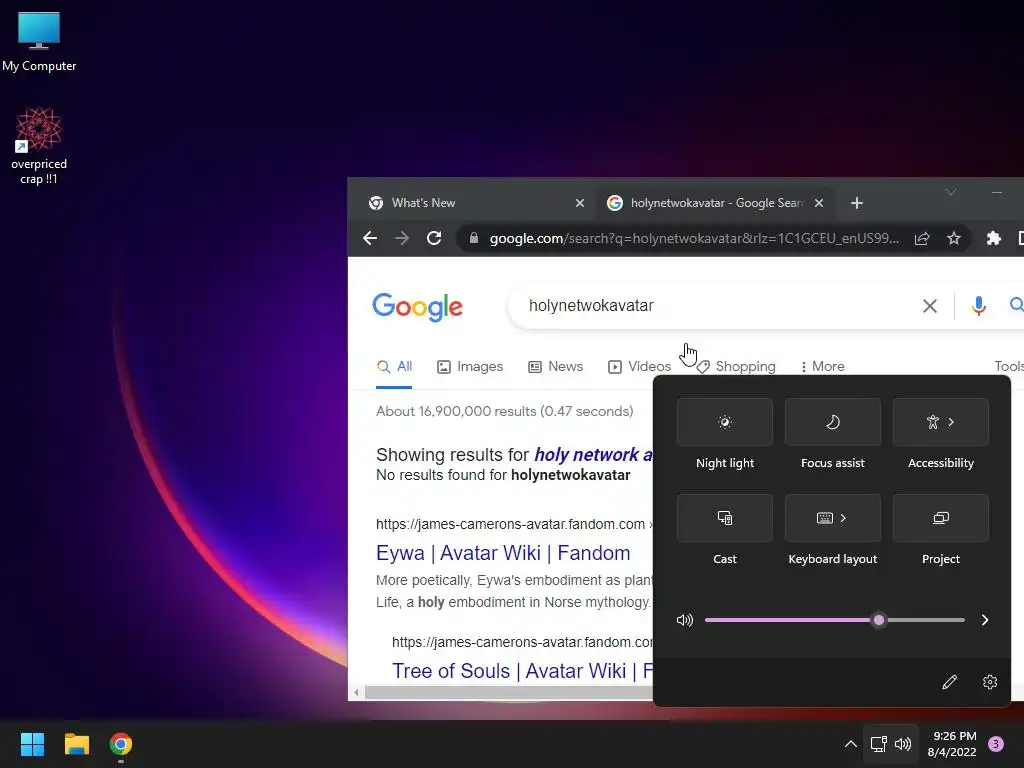The image size is (1024, 768).
Task: Close the What's New tab
Action: pyautogui.click(x=579, y=203)
